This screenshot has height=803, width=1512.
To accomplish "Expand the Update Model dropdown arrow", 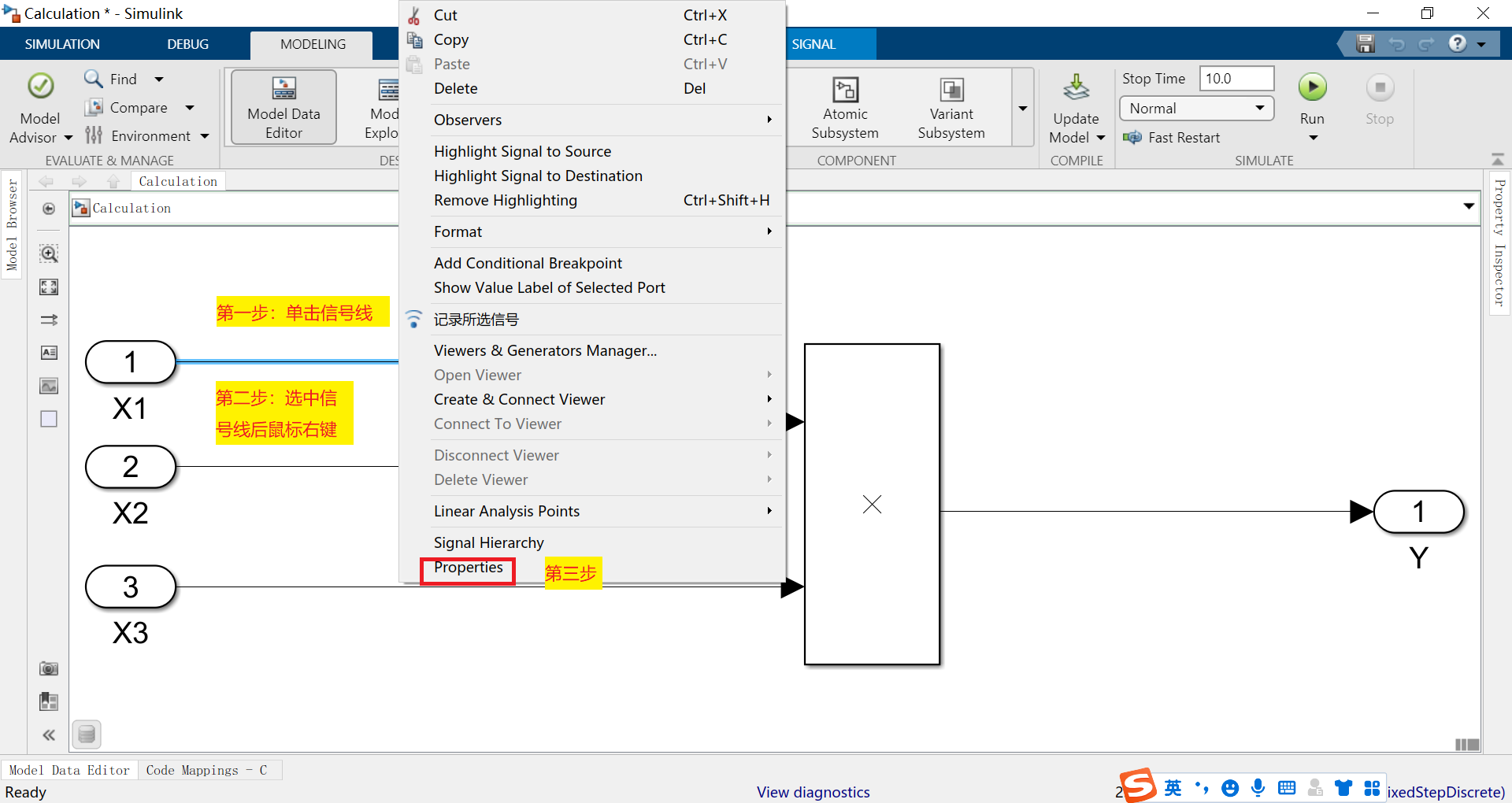I will pos(1101,138).
